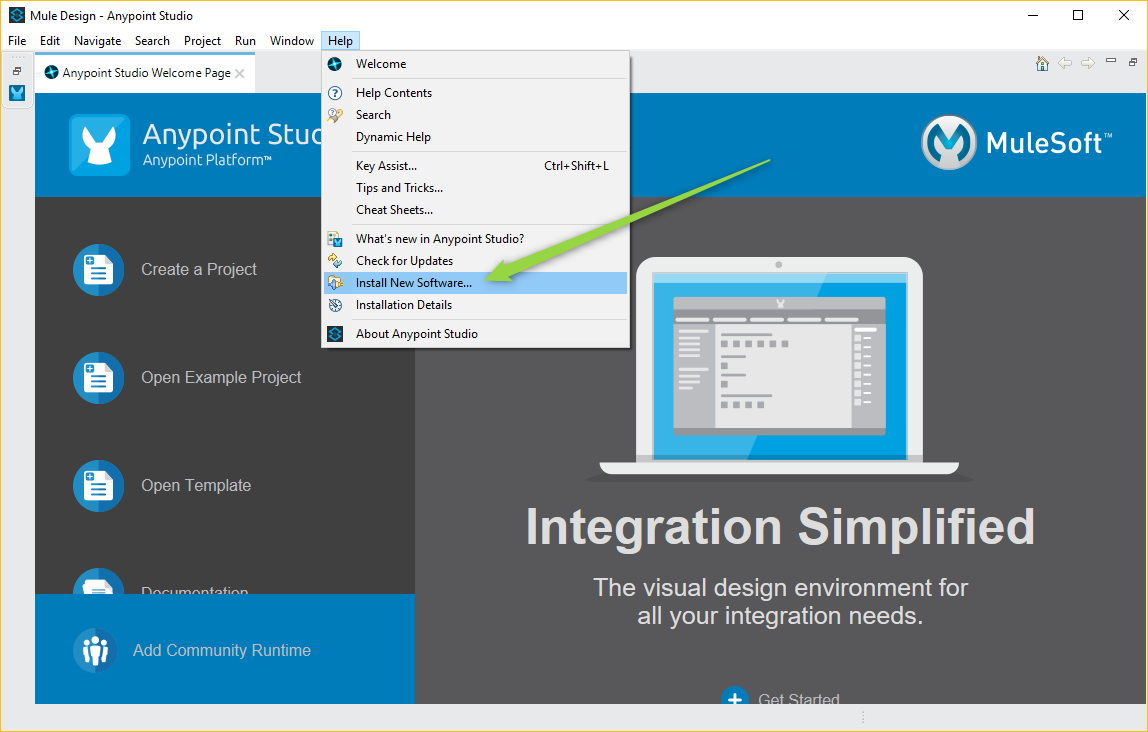Viewport: 1148px width, 732px height.
Task: Open the Documentation section
Action: click(194, 592)
